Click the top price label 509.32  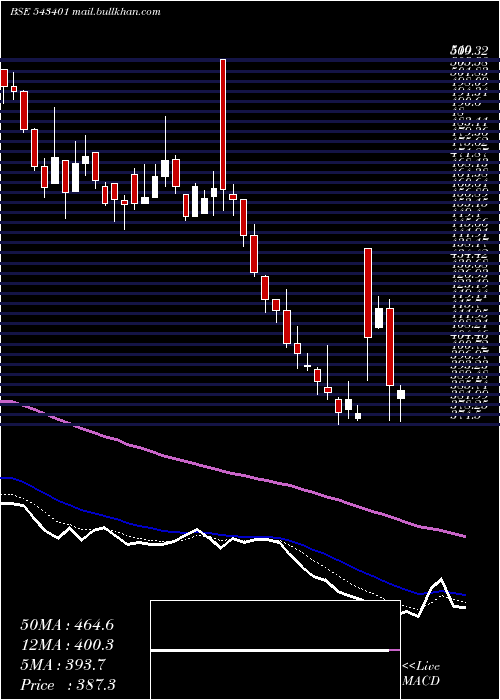pyautogui.click(x=468, y=51)
